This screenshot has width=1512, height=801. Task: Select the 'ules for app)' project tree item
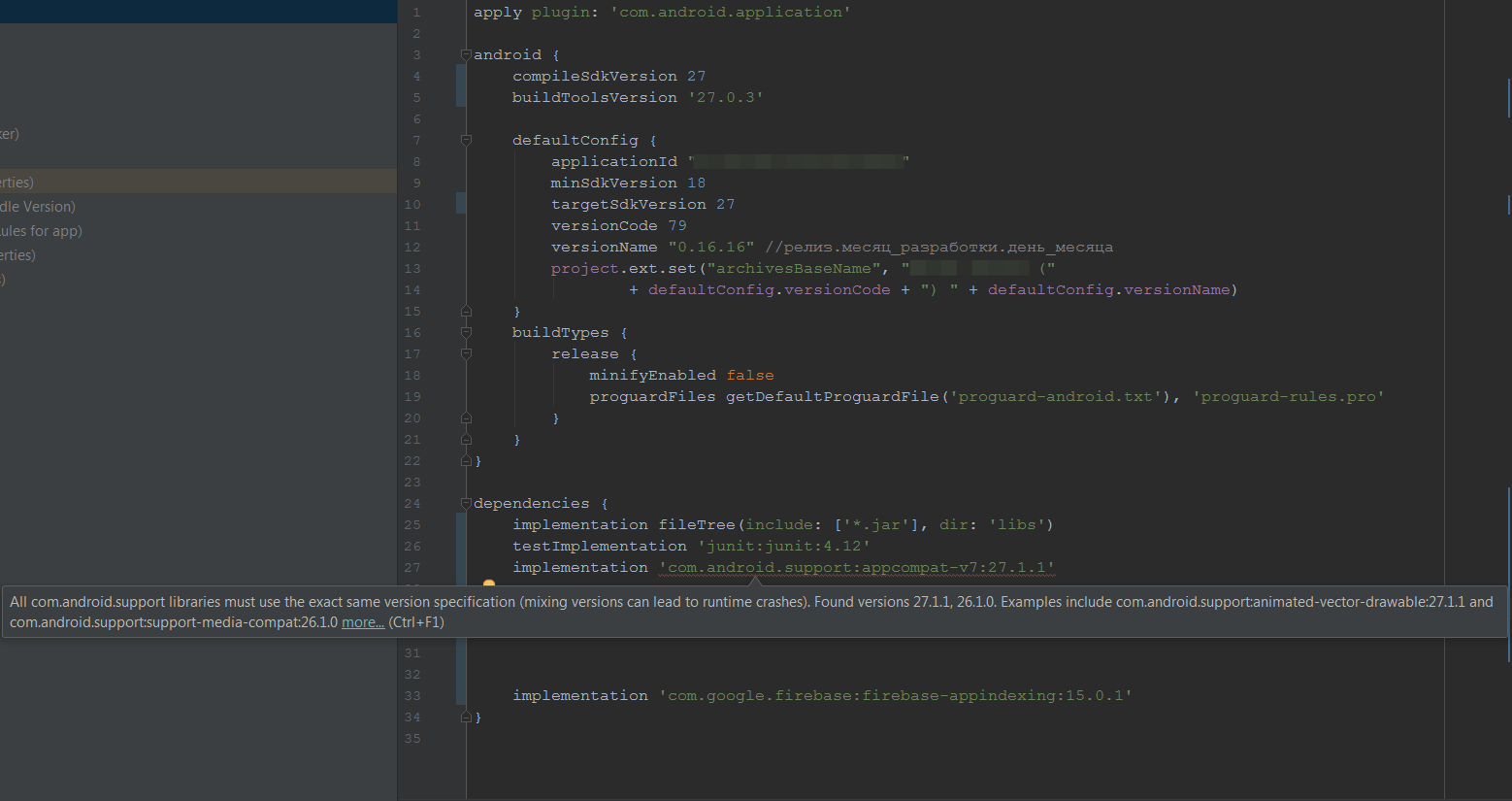click(41, 231)
